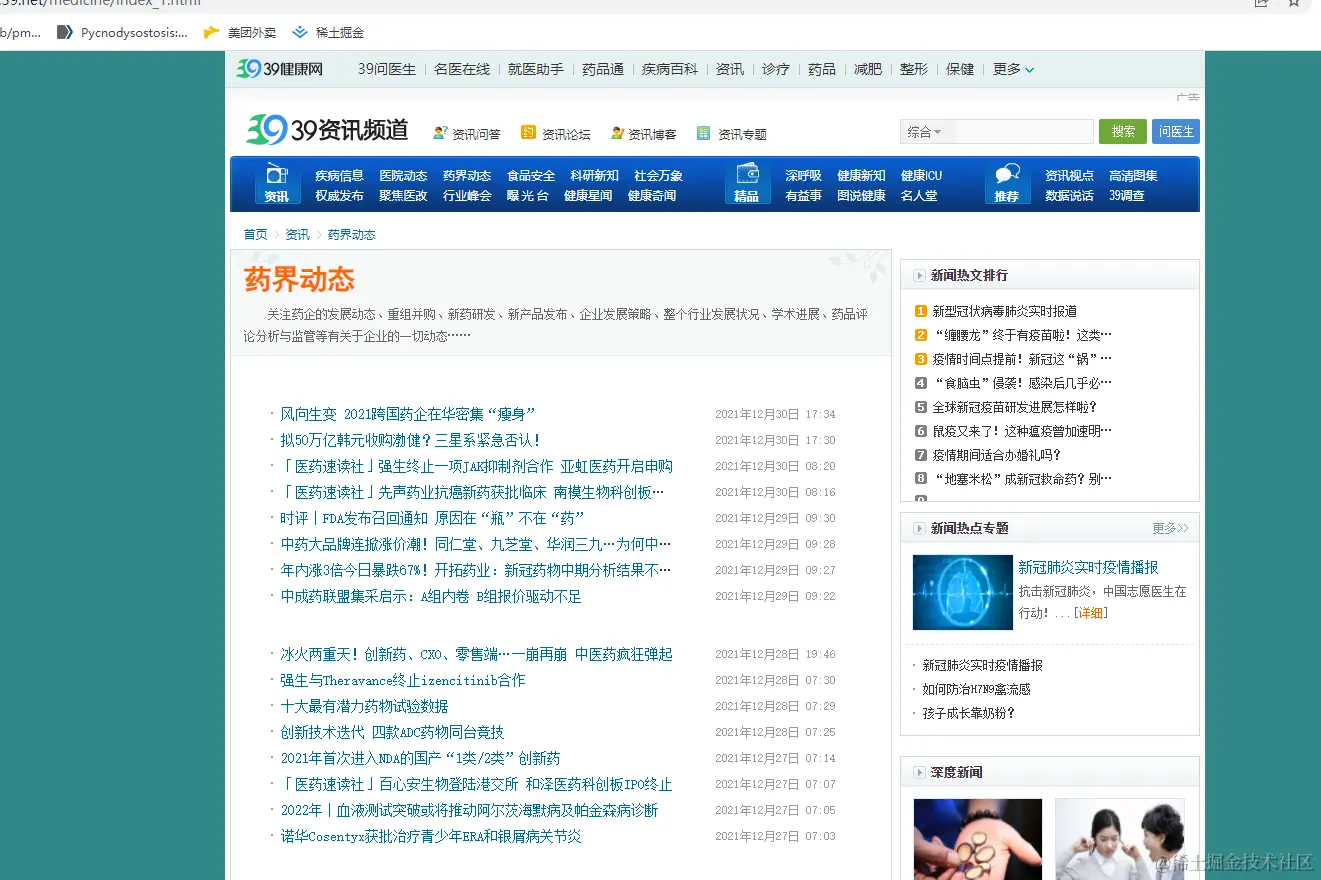
Task: Click 更多>> in 新闻热点专题 panel
Action: point(1170,528)
